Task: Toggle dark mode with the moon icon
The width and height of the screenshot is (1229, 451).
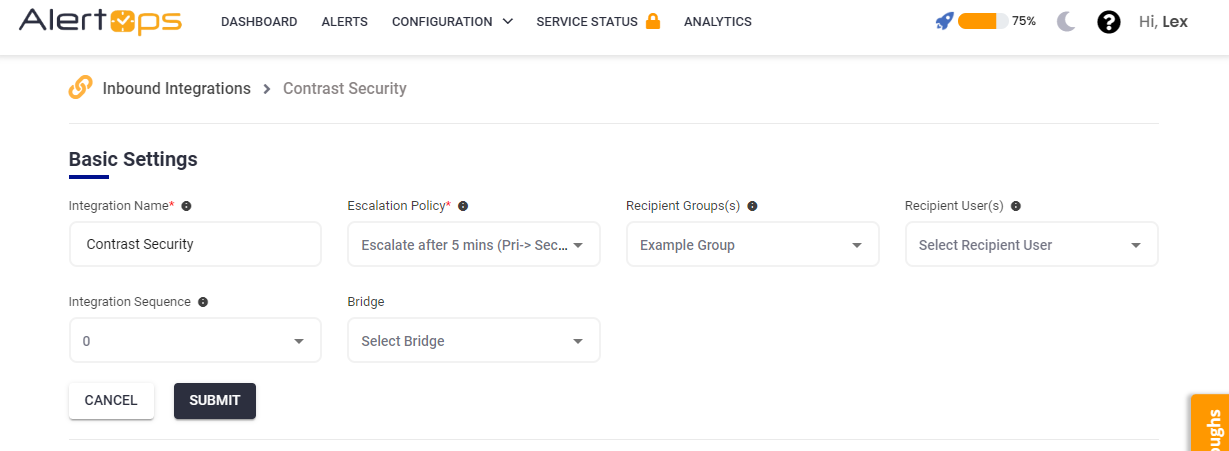Action: click(1066, 21)
